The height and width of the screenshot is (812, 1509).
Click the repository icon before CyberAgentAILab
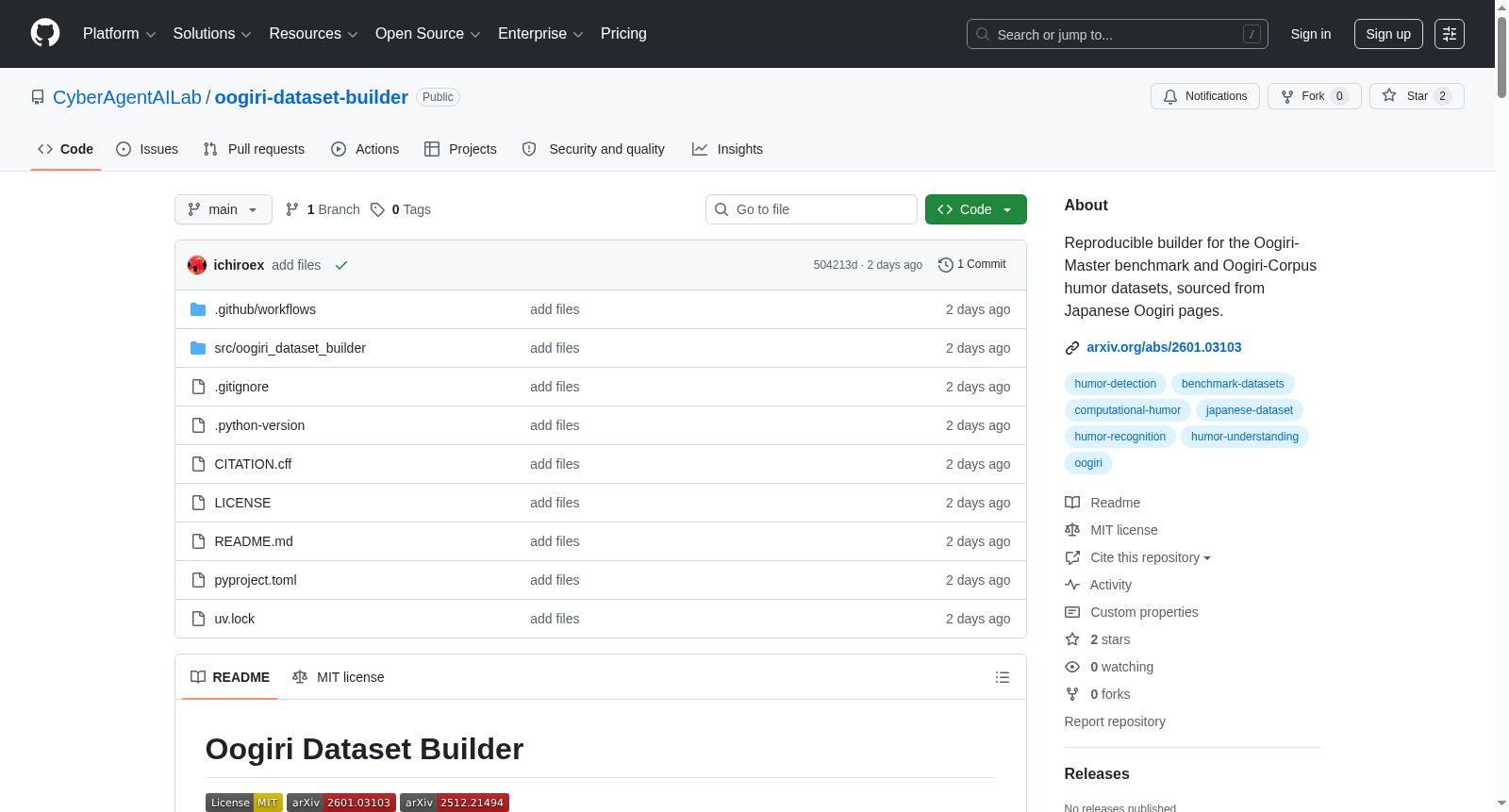(x=38, y=97)
